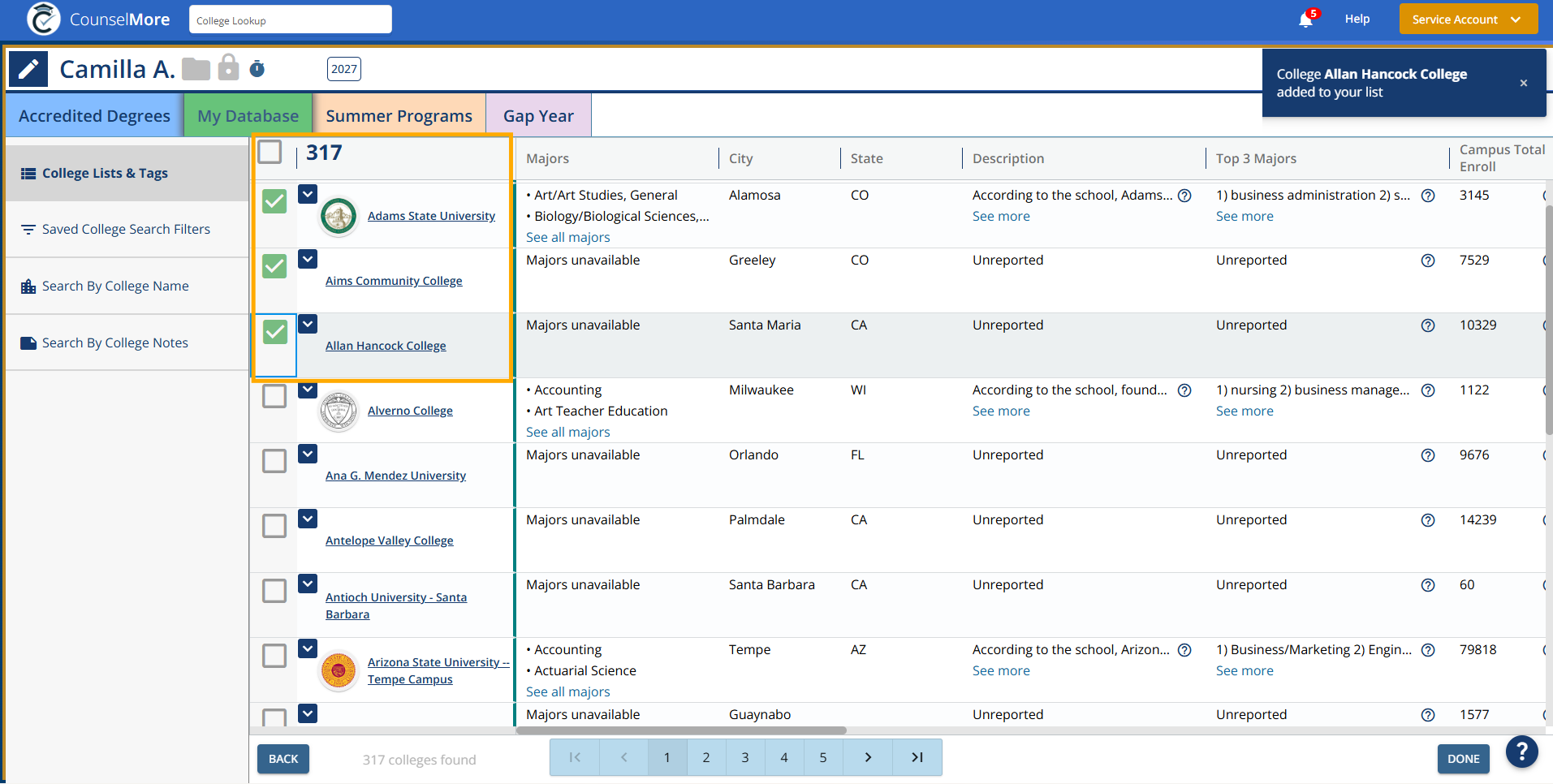
Task: Open help icon in Aims Community College row
Action: (1428, 261)
